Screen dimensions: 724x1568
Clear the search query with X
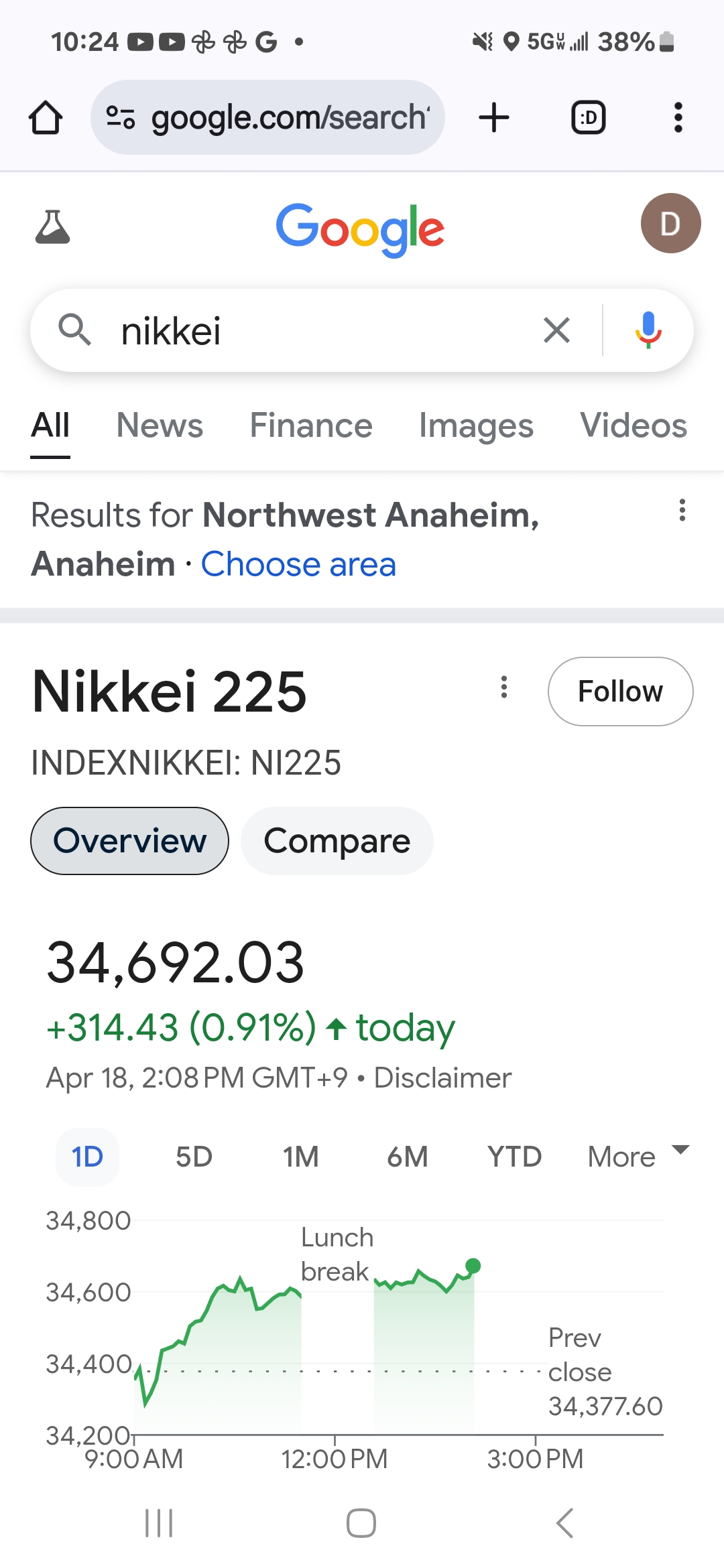556,330
